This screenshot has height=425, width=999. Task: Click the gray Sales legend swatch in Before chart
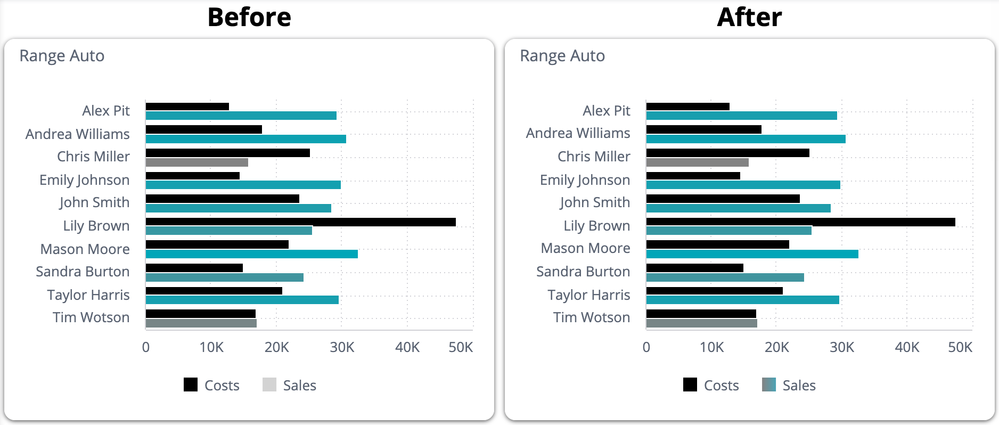click(270, 385)
